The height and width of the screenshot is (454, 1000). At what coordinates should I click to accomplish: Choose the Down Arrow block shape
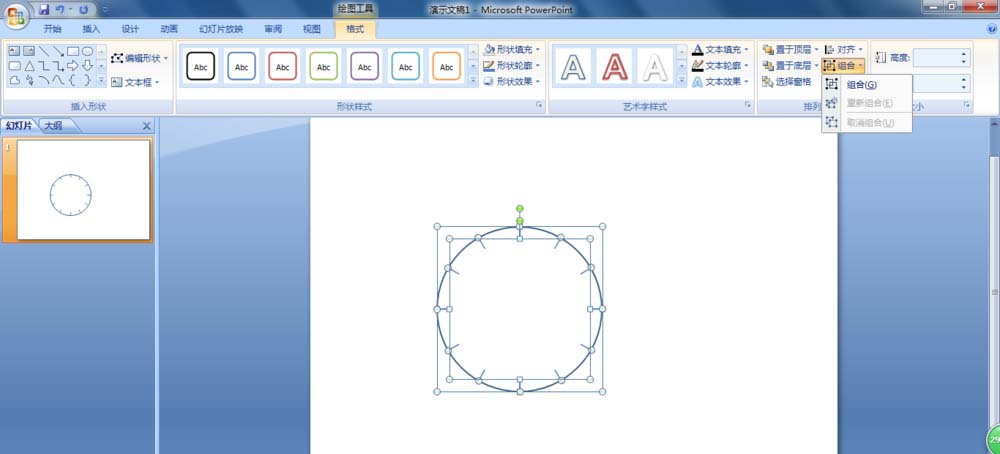point(87,66)
